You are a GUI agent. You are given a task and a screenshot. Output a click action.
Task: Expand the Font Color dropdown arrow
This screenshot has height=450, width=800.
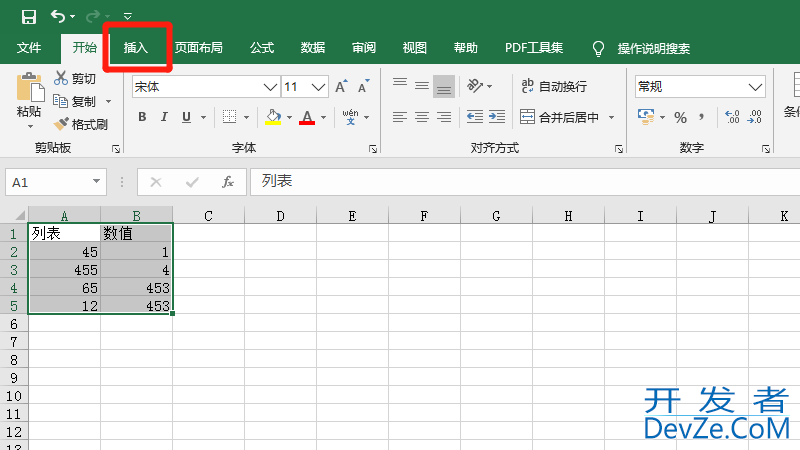323,117
